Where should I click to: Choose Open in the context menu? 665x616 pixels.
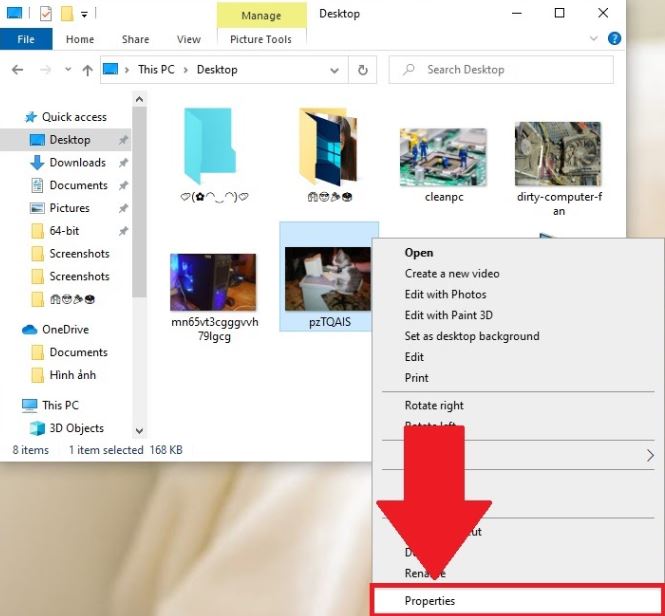pyautogui.click(x=419, y=253)
